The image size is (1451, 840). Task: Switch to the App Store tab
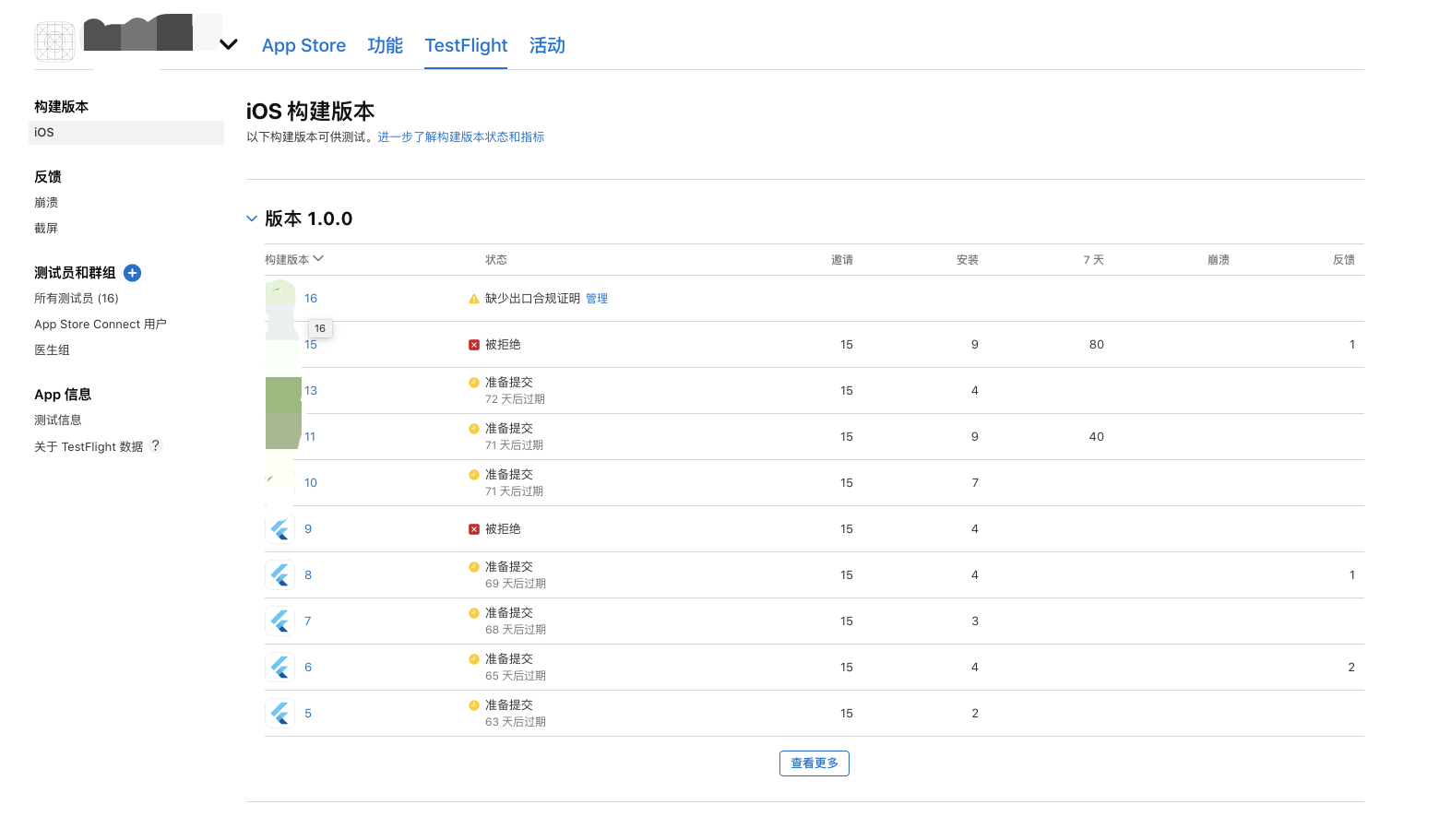[x=303, y=45]
